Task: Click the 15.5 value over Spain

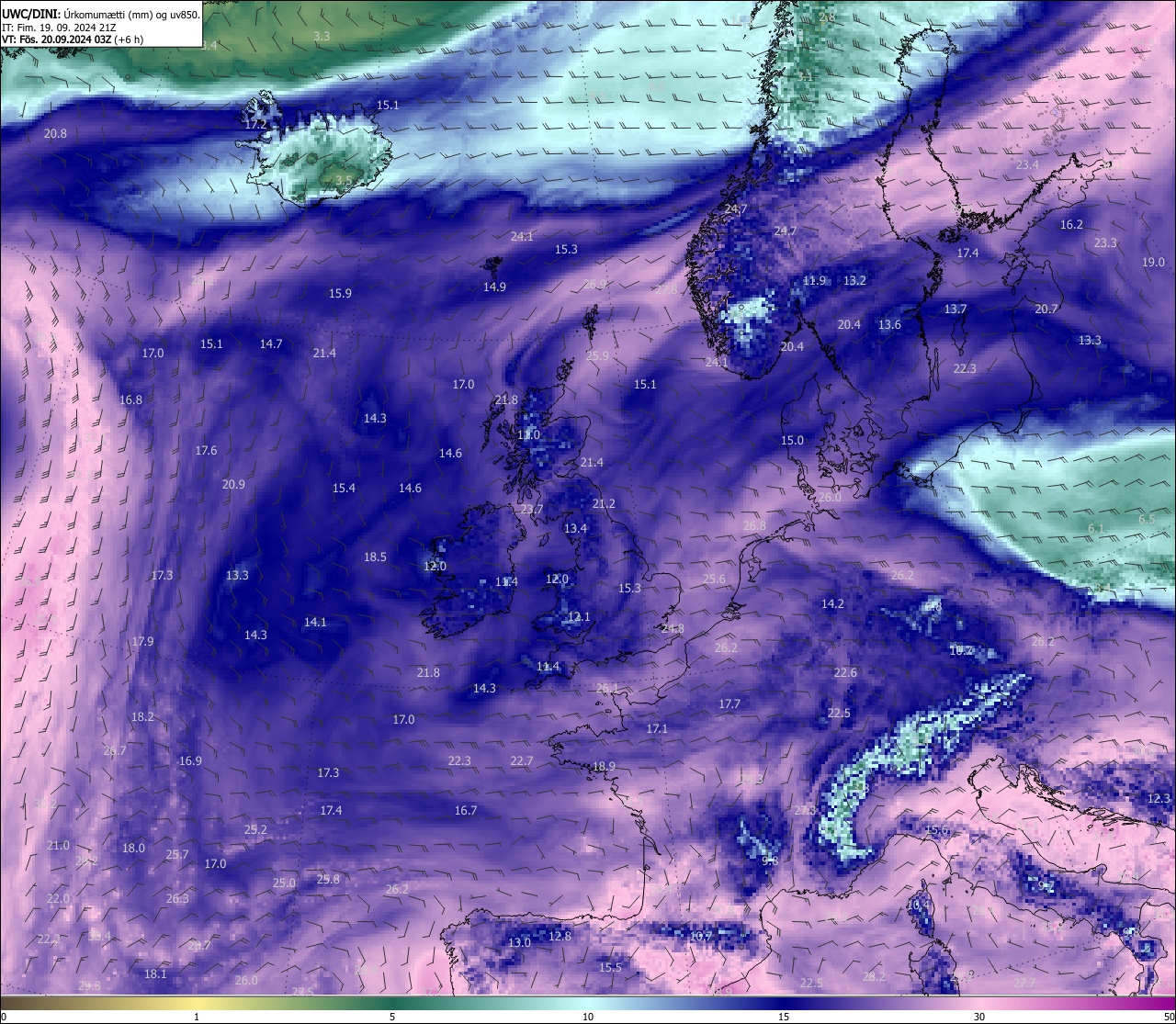Action: 610,967
